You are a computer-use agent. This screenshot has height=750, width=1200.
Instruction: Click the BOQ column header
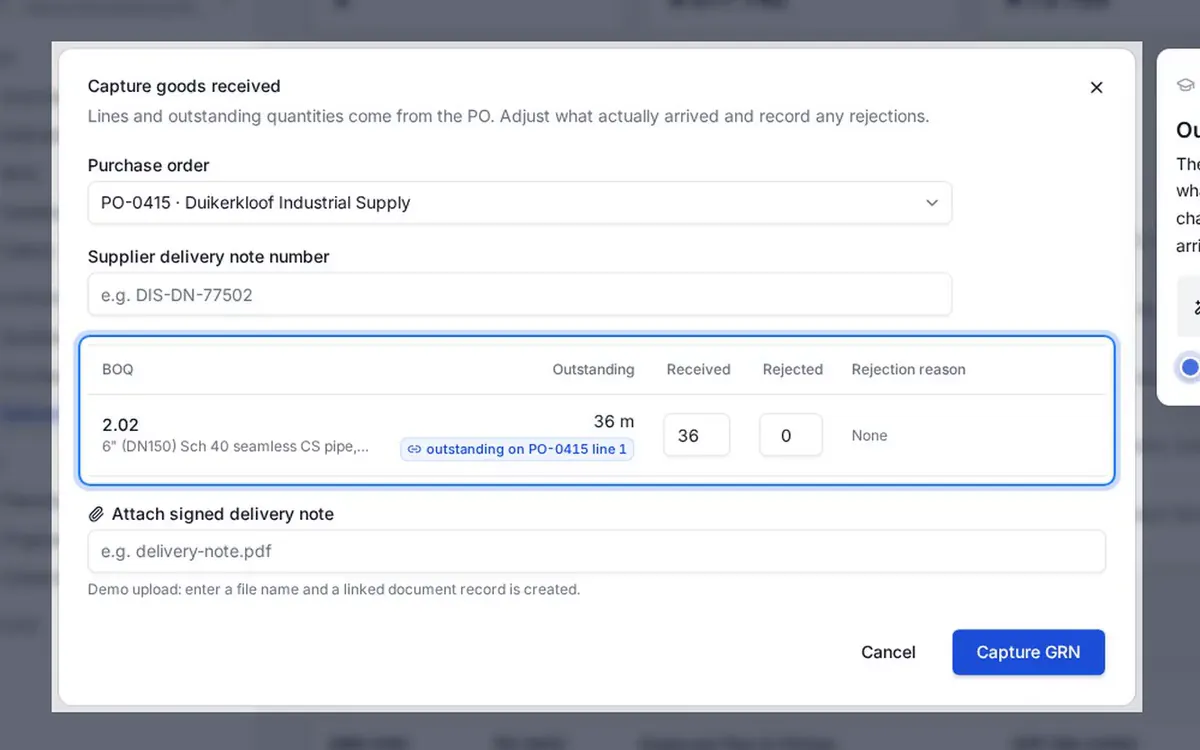[117, 369]
